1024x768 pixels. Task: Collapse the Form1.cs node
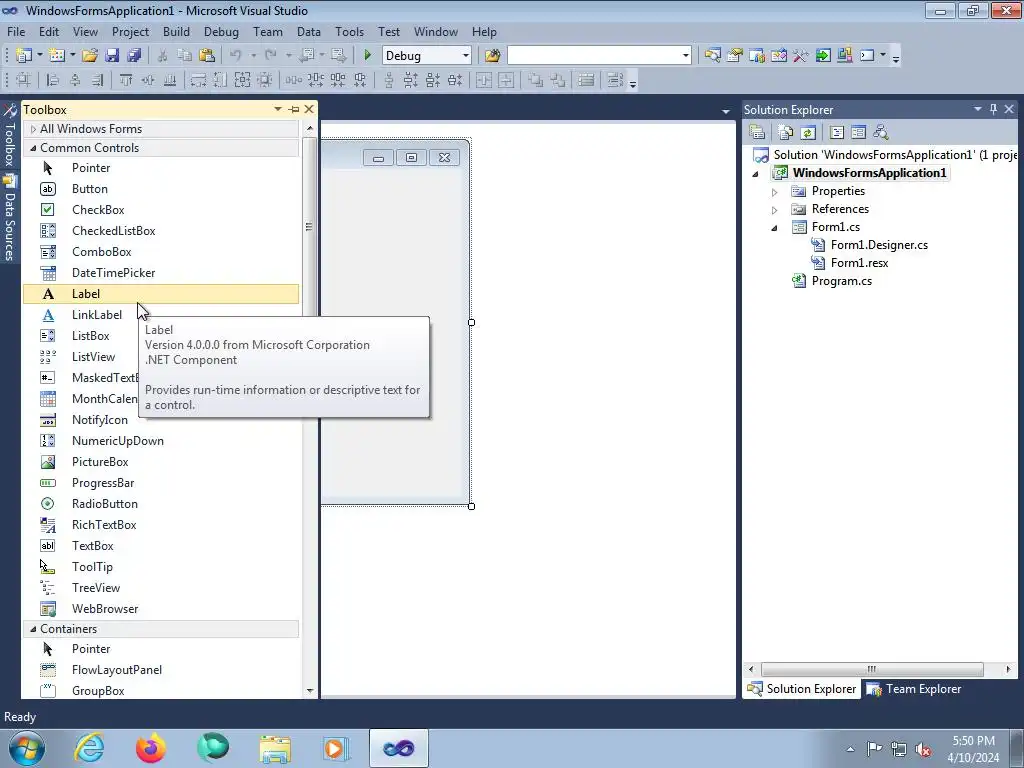point(775,228)
